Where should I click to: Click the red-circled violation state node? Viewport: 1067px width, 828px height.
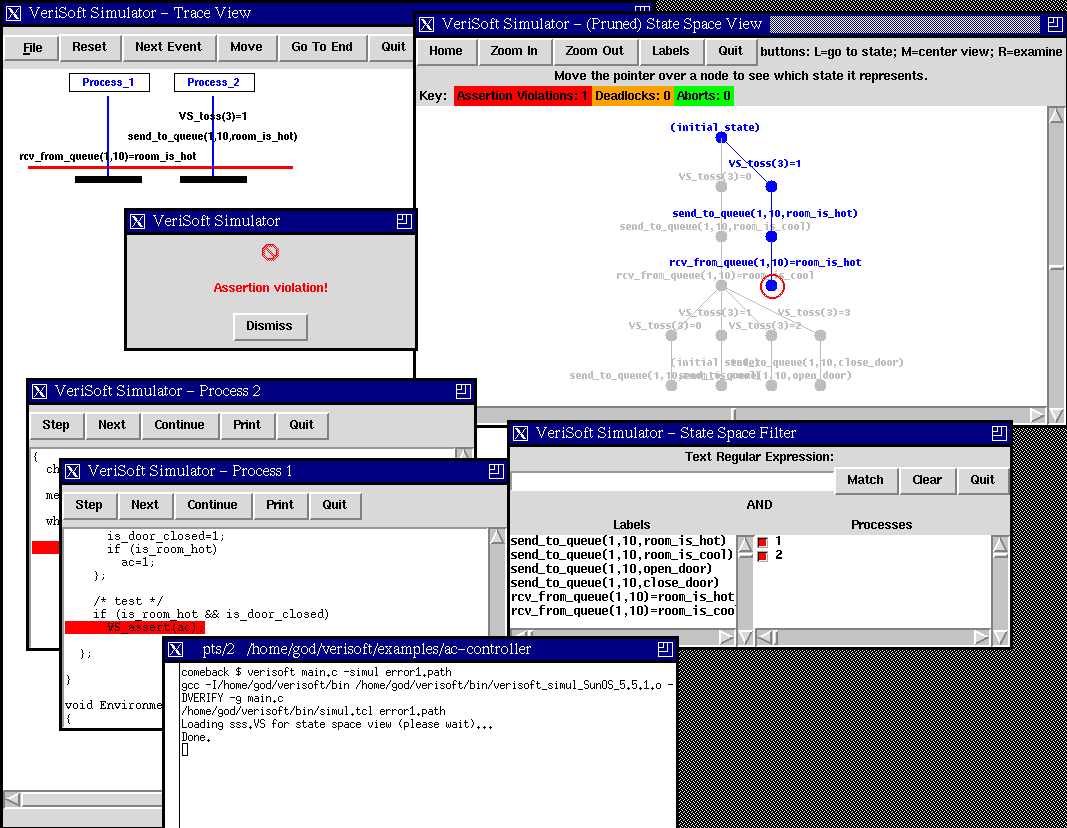(771, 286)
